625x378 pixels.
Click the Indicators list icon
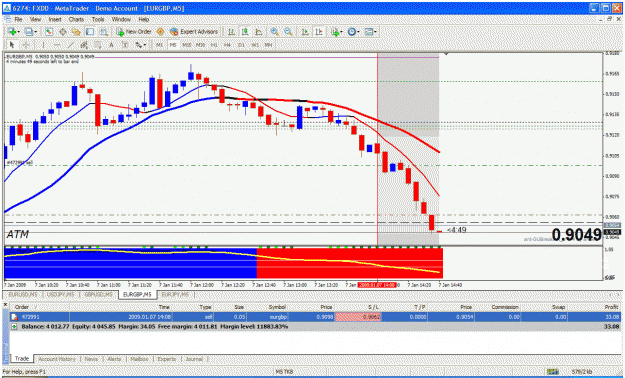(x=335, y=32)
